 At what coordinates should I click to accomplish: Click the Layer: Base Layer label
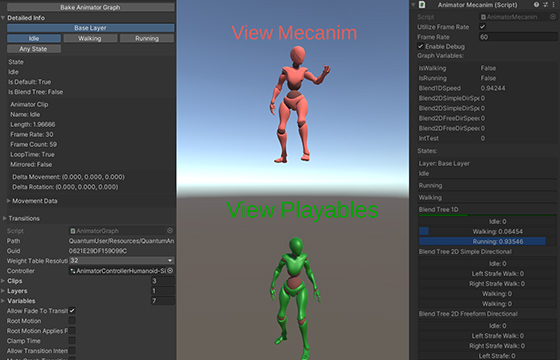point(444,164)
